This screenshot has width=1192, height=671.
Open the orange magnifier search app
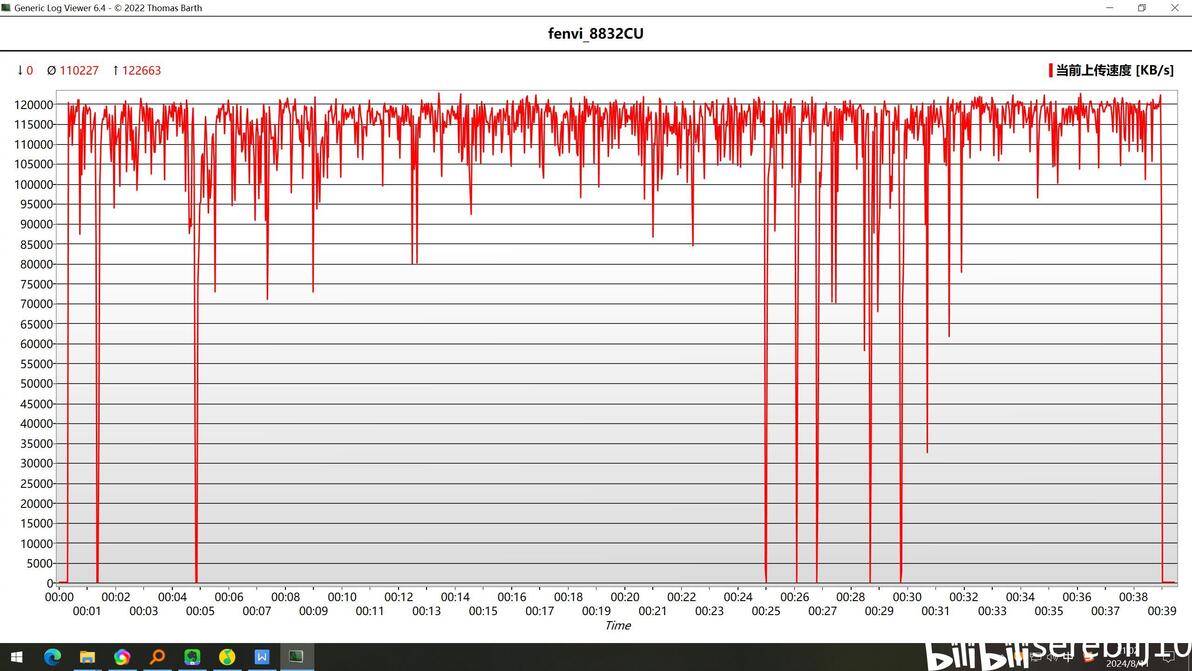click(x=157, y=657)
